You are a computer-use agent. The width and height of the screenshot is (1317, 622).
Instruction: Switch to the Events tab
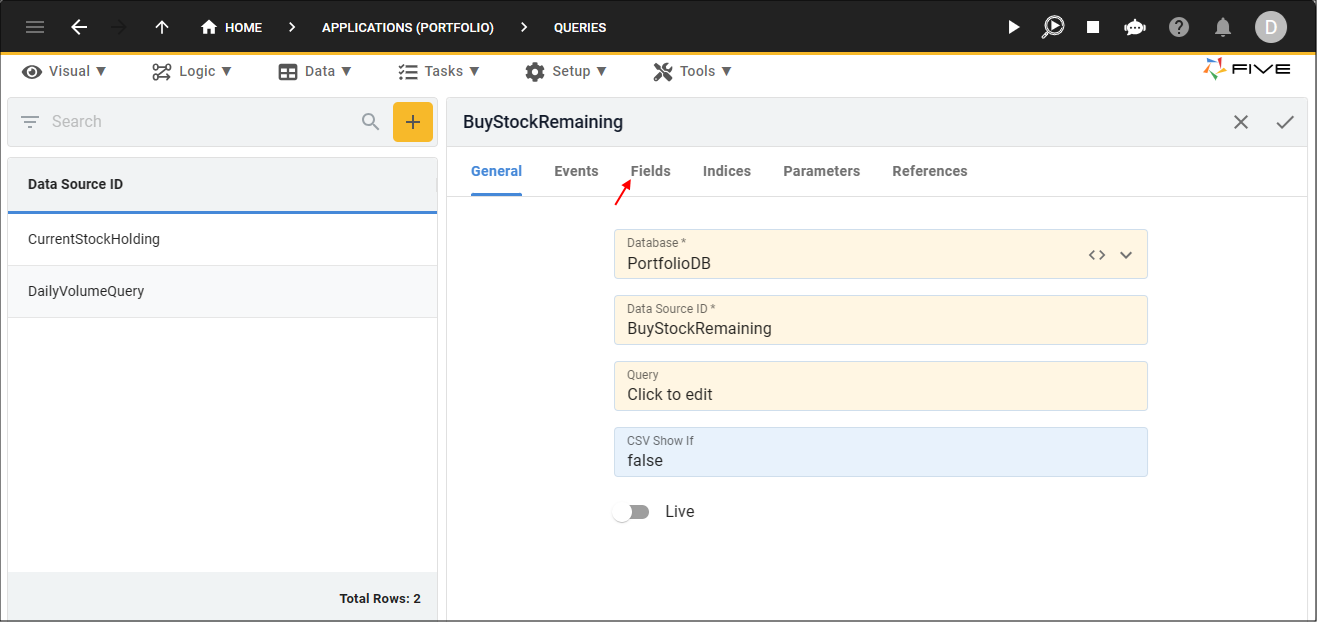click(576, 171)
